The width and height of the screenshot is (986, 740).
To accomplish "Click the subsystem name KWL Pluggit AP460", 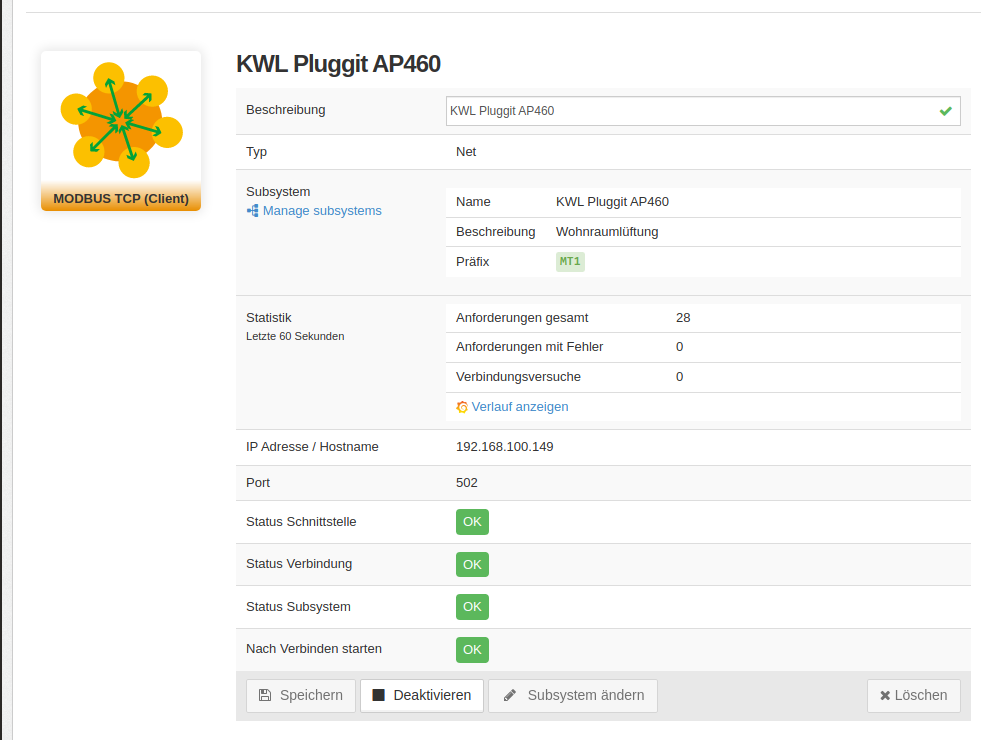I will click(612, 202).
